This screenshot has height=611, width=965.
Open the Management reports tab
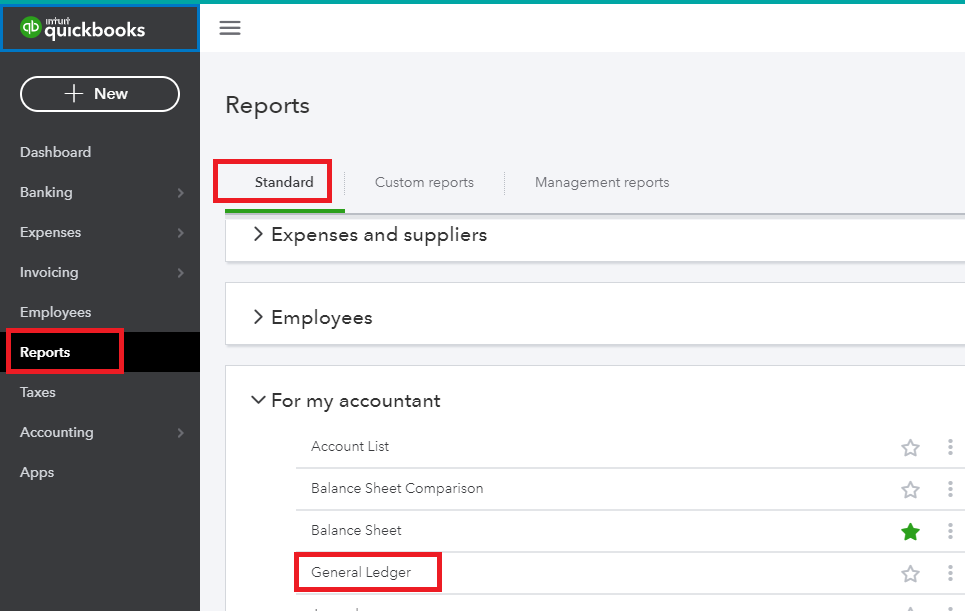coord(602,182)
